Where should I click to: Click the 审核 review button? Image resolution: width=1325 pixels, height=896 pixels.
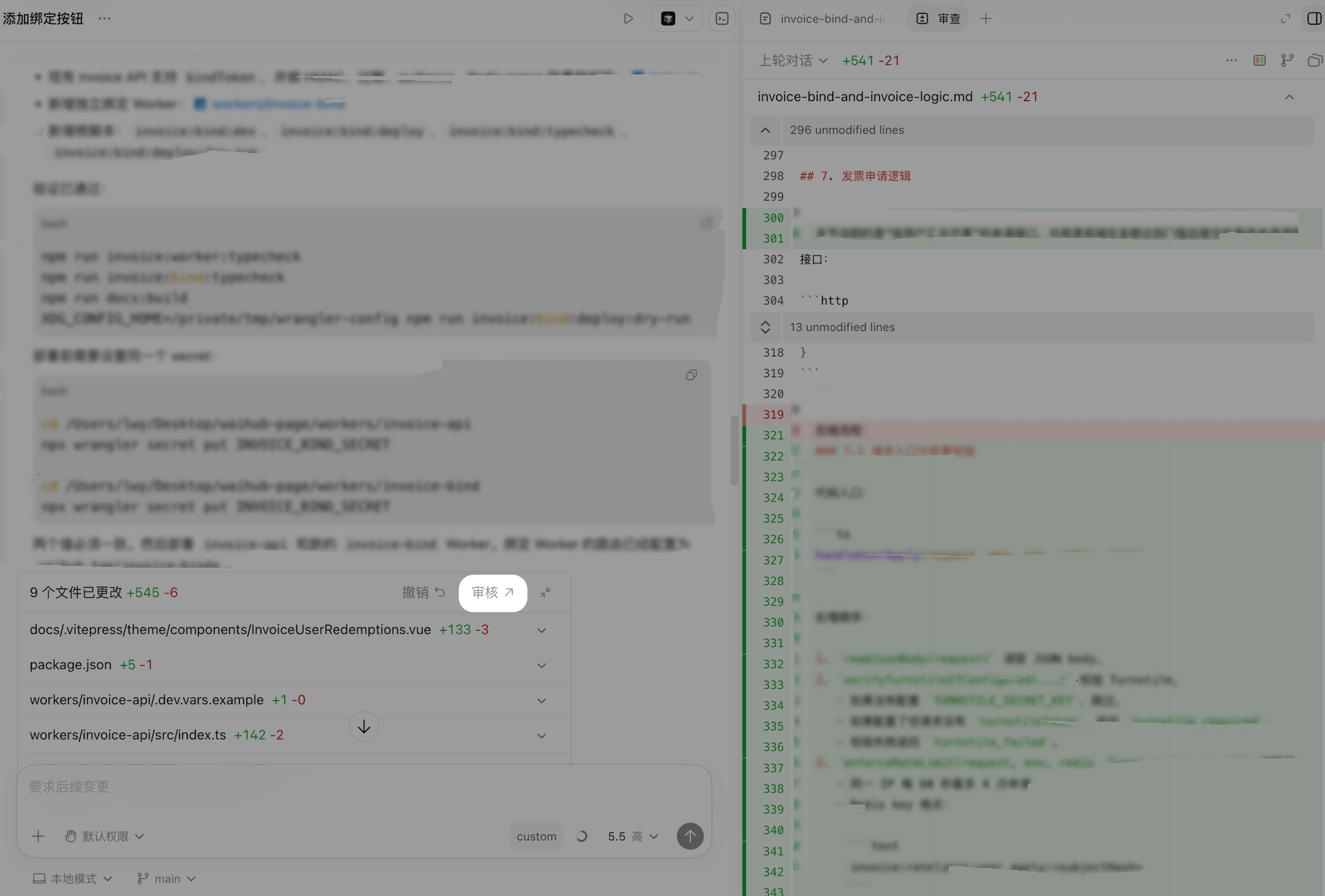tap(493, 593)
